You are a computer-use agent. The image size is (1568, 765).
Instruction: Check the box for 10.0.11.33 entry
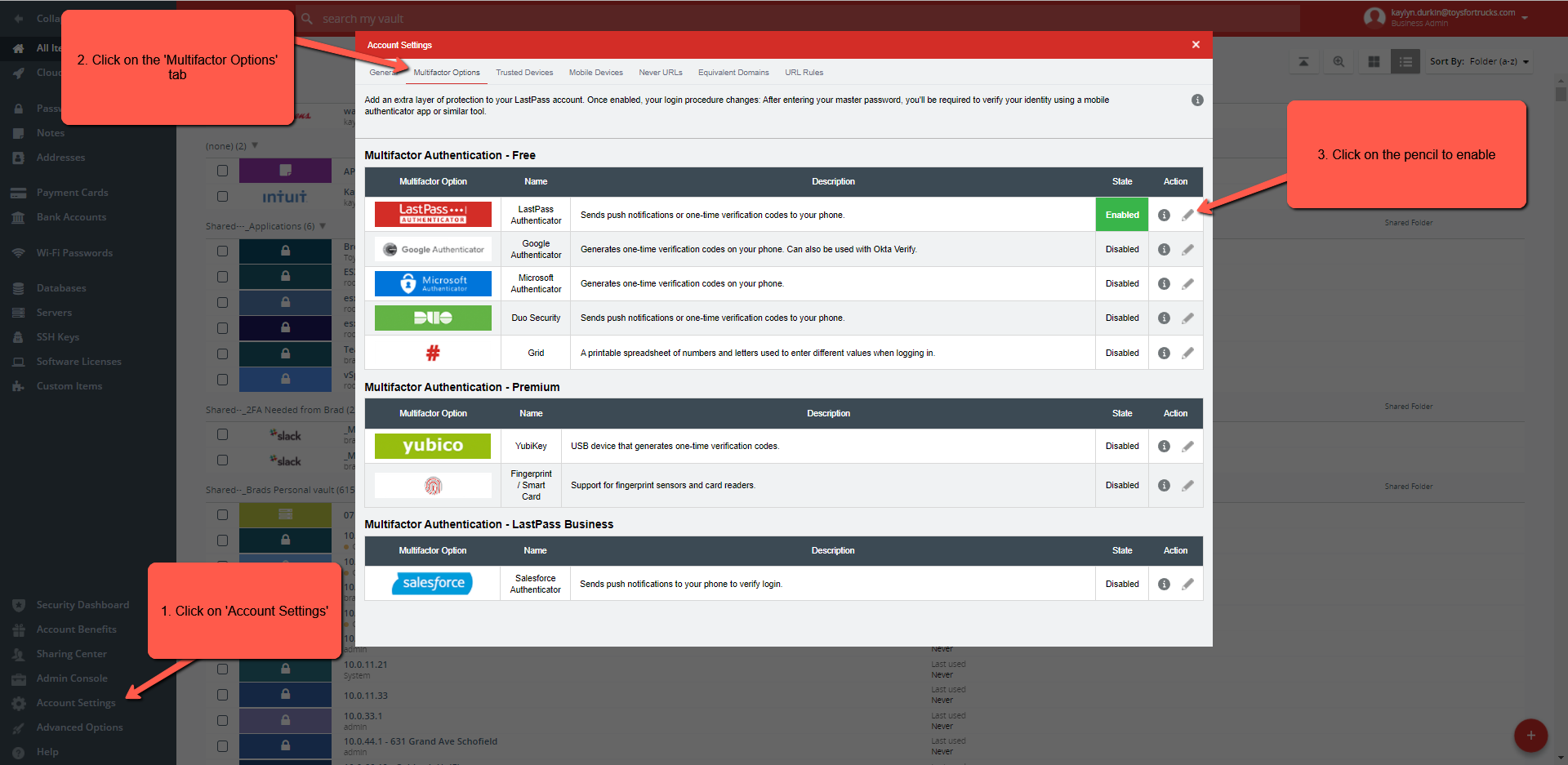(x=222, y=695)
